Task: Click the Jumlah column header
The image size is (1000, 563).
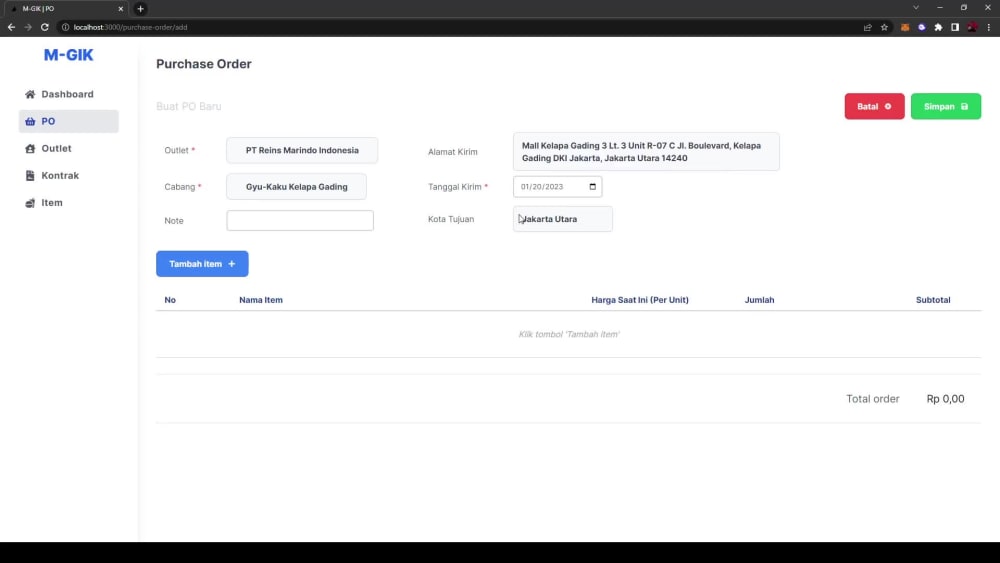Action: [x=760, y=300]
